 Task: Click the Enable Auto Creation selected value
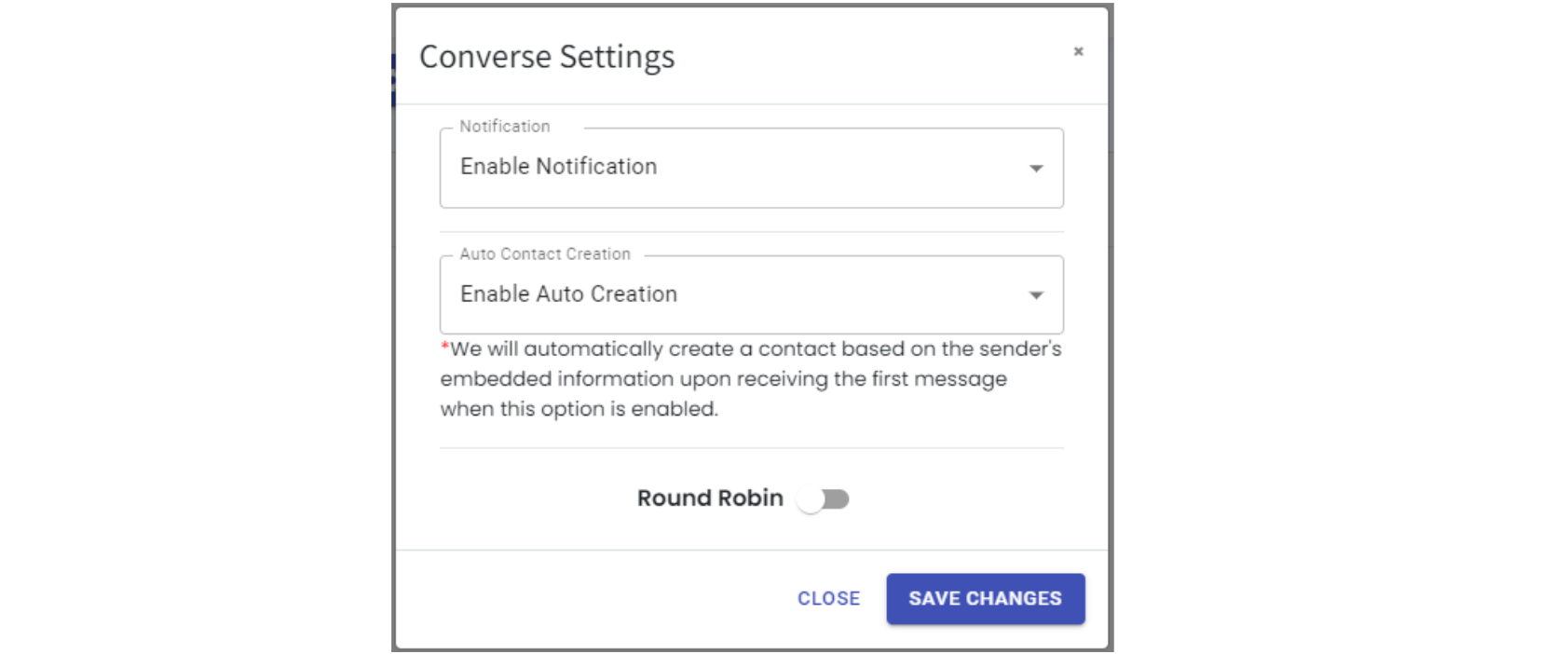568,294
